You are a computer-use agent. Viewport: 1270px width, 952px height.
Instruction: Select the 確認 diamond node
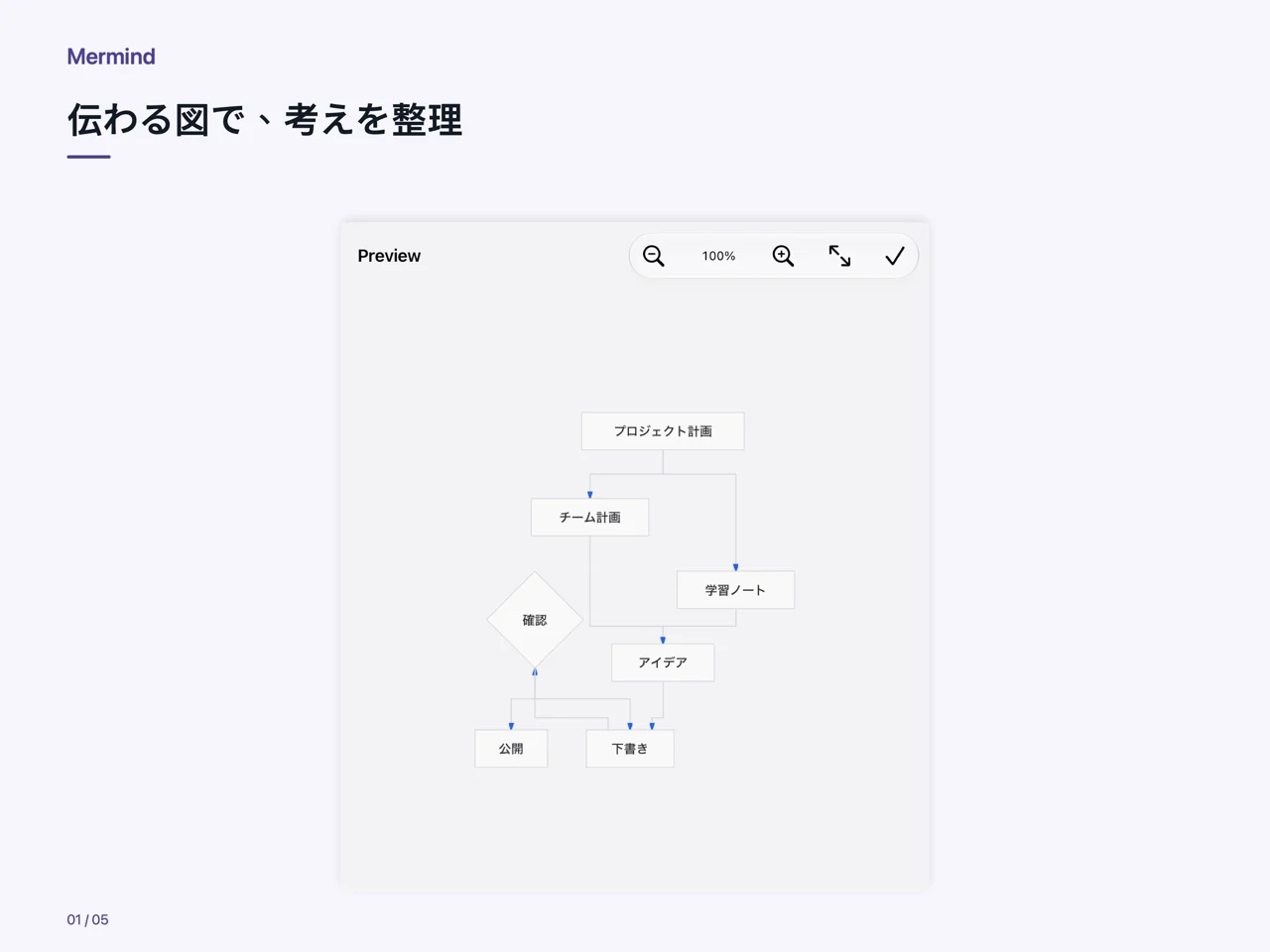(535, 620)
